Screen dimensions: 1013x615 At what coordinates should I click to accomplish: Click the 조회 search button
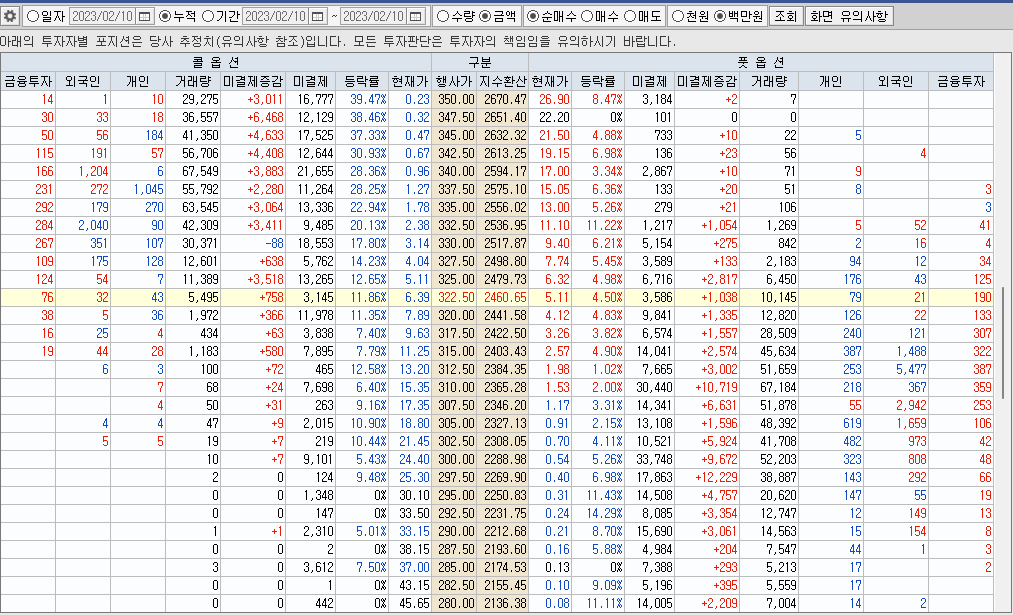(x=786, y=16)
